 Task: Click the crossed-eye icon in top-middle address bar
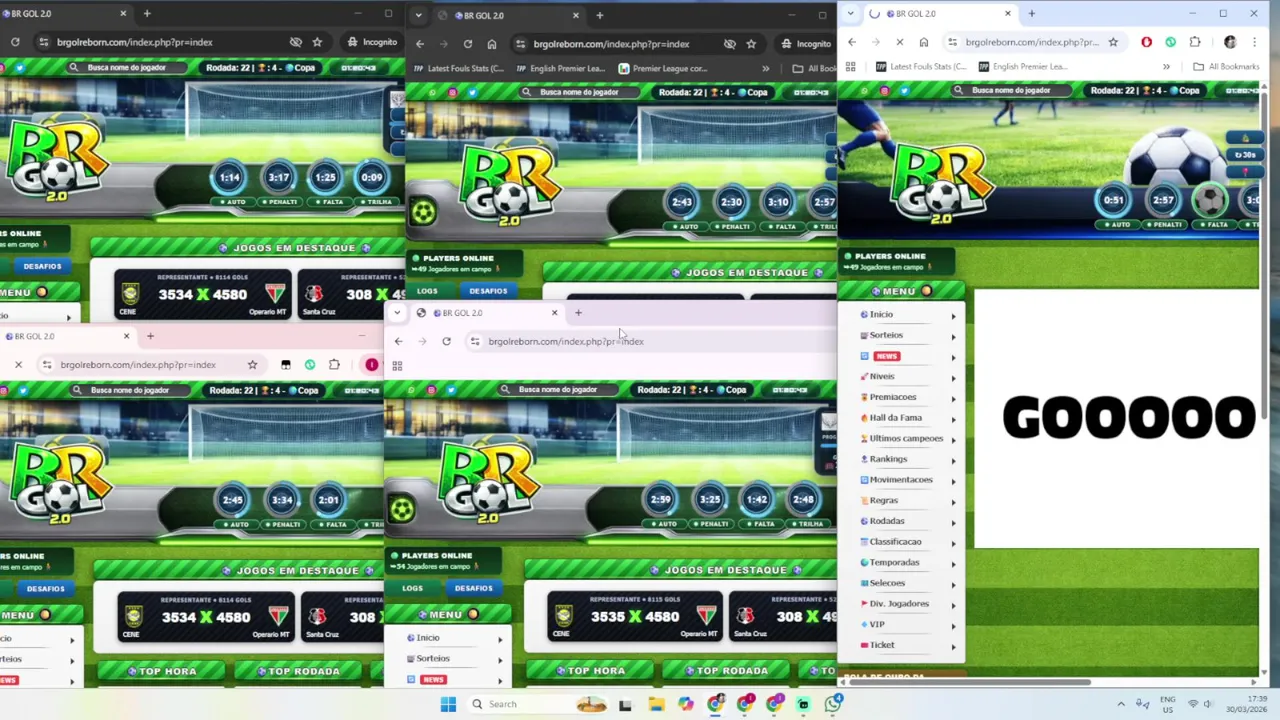(729, 44)
